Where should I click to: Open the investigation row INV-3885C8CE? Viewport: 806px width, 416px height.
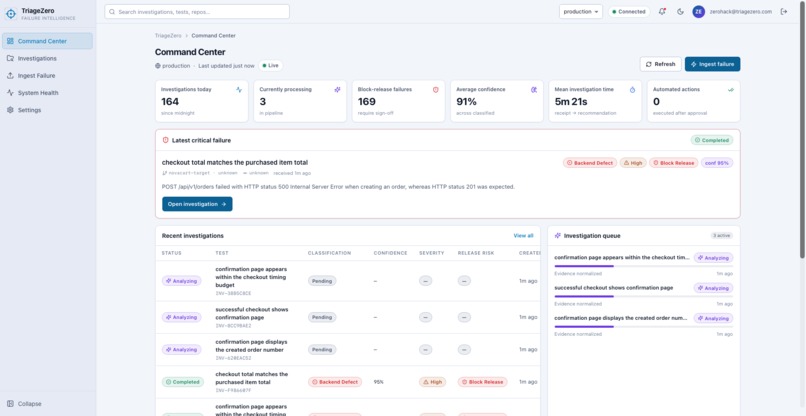coord(347,281)
